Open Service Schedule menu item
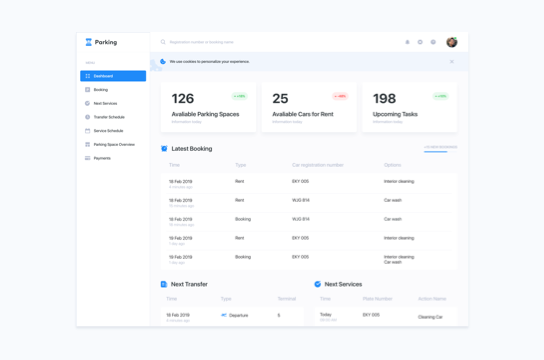The width and height of the screenshot is (544, 360). 113,131
